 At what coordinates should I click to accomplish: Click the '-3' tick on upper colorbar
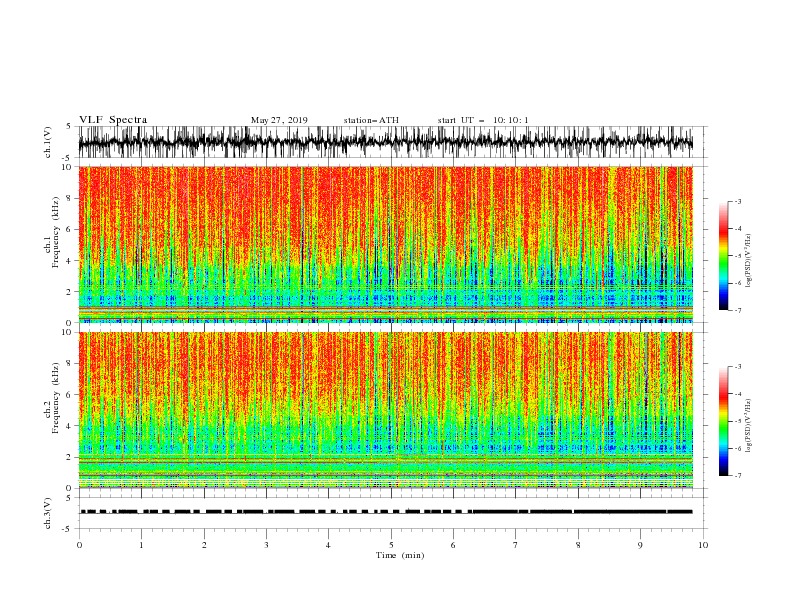coord(737,201)
